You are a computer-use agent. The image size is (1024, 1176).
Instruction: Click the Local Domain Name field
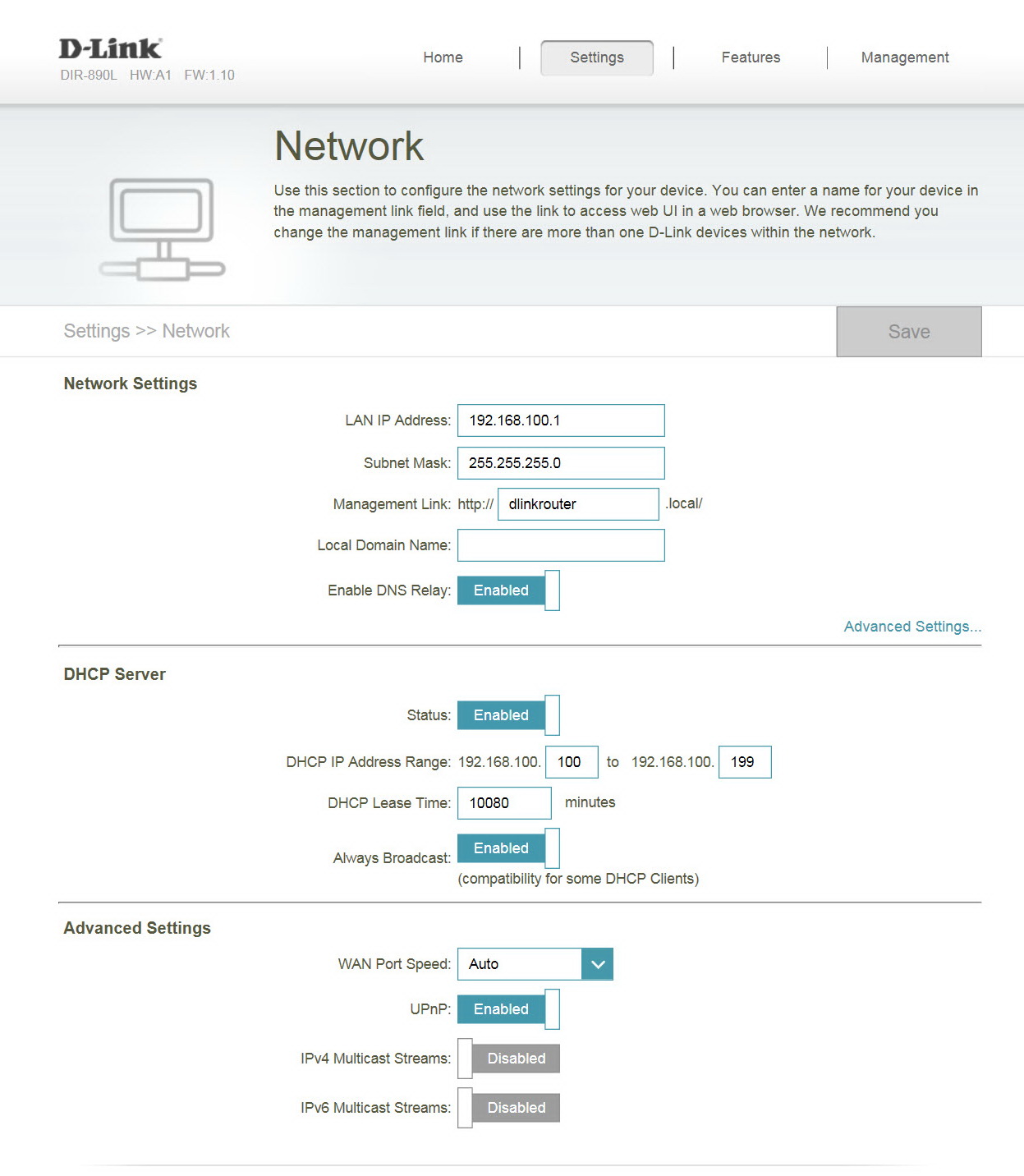[561, 545]
